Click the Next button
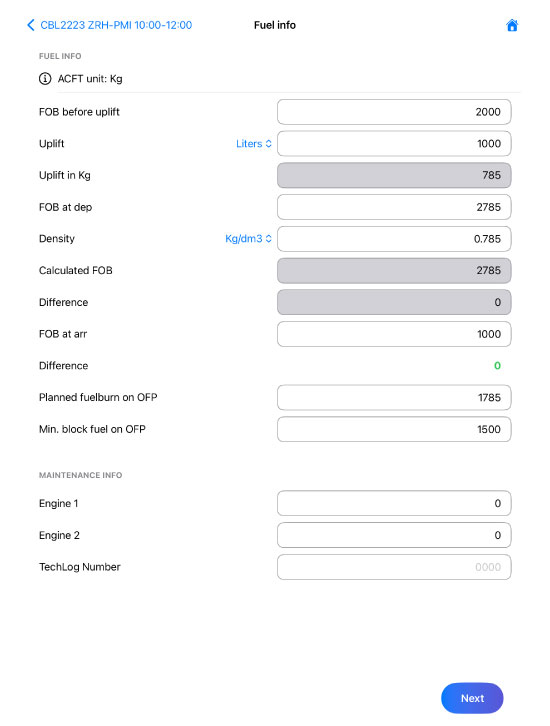Screen dimensions: 550x726 [472, 698]
